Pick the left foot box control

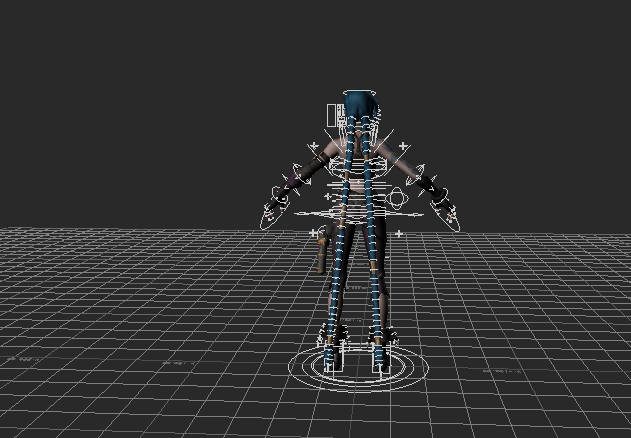pos(334,358)
